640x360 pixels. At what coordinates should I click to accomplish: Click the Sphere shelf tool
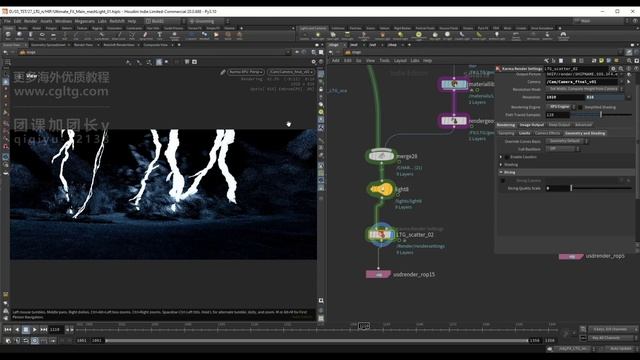point(19,37)
